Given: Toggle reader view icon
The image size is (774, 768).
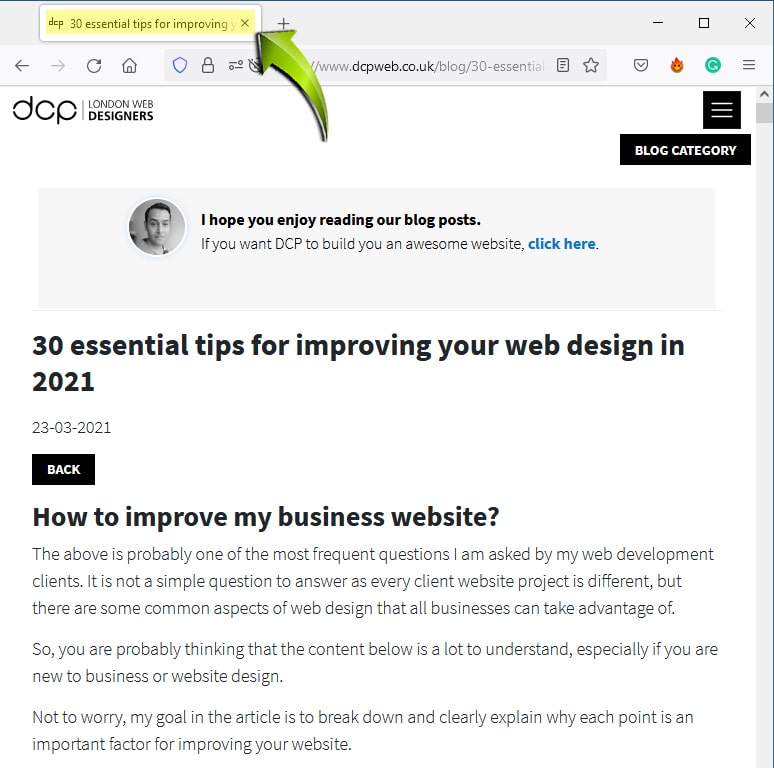Looking at the screenshot, I should (563, 65).
